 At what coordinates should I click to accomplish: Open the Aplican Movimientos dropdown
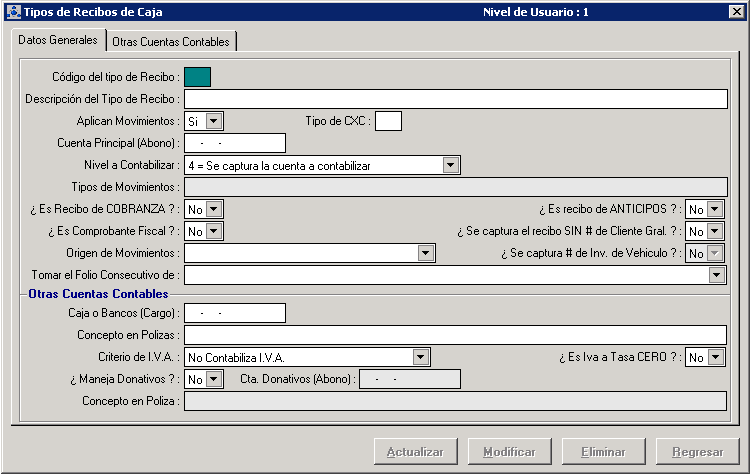coord(214,121)
